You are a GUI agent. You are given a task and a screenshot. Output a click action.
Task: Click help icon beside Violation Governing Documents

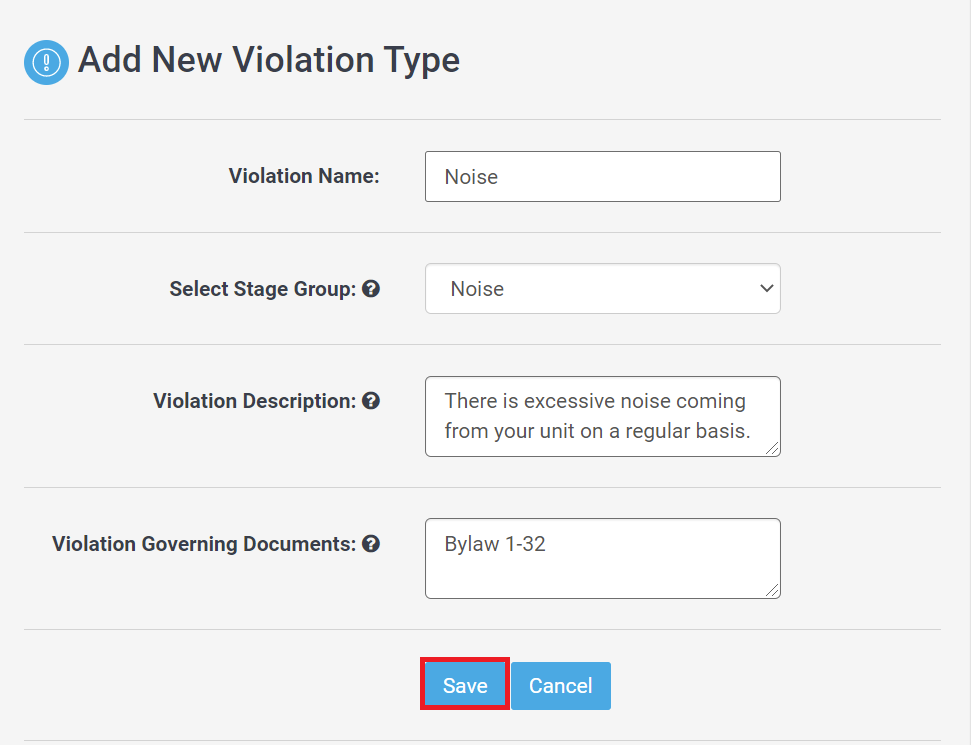(x=371, y=544)
